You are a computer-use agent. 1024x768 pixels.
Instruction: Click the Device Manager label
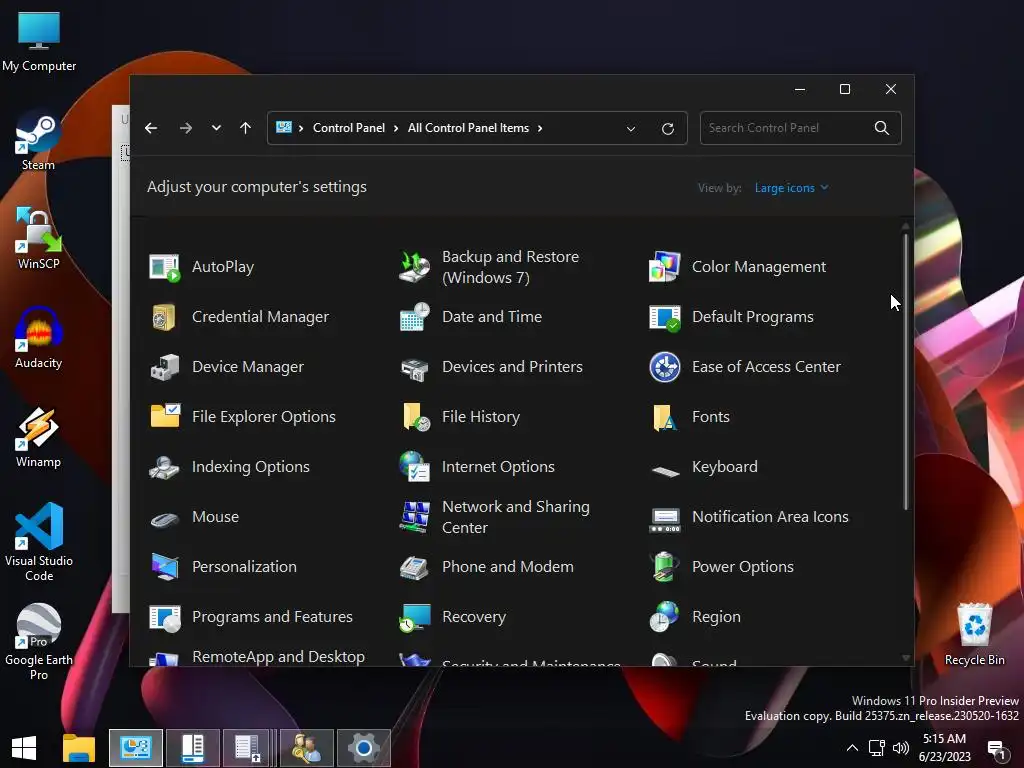coord(248,367)
